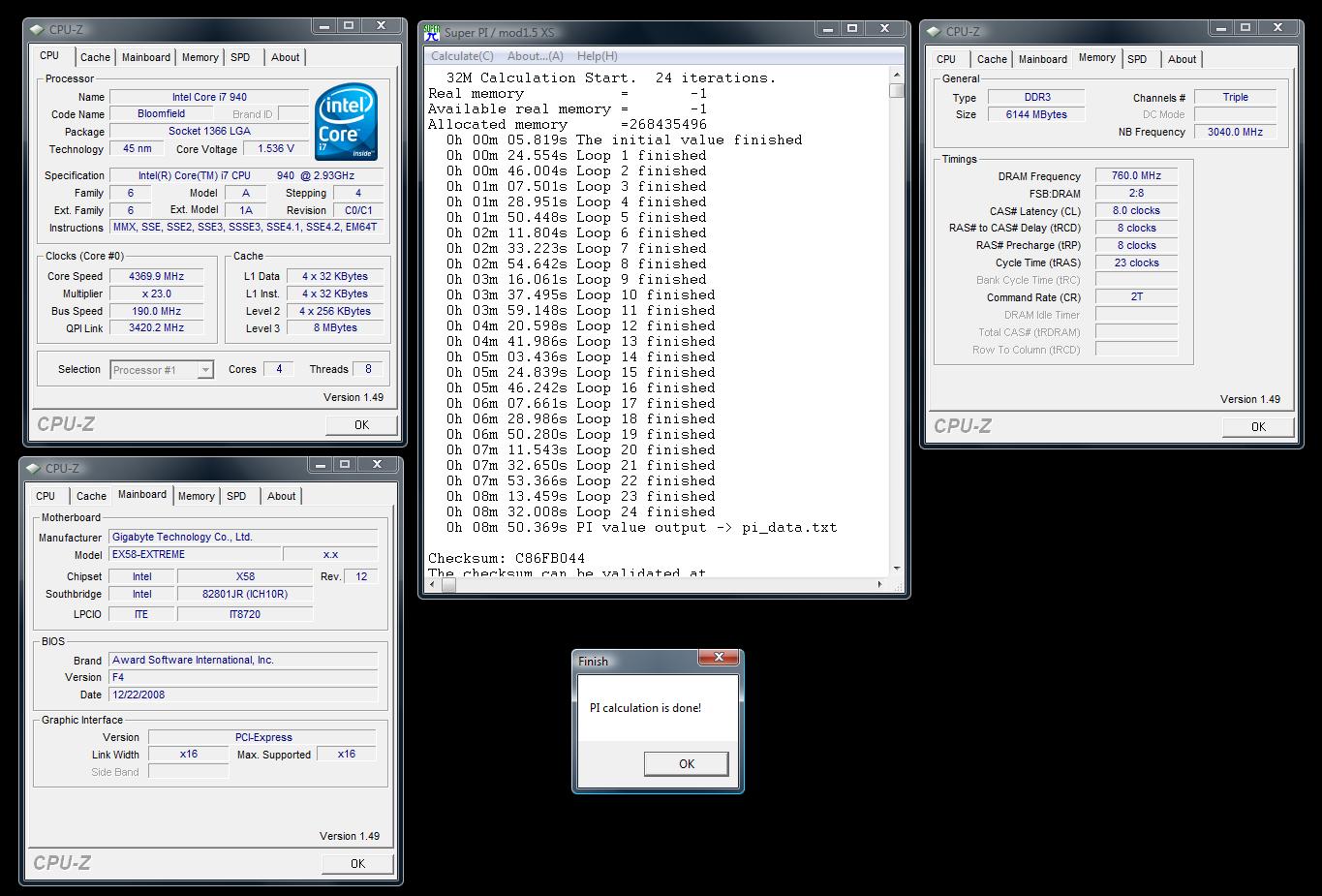Switch to CPU tab in Memory window

[946, 59]
